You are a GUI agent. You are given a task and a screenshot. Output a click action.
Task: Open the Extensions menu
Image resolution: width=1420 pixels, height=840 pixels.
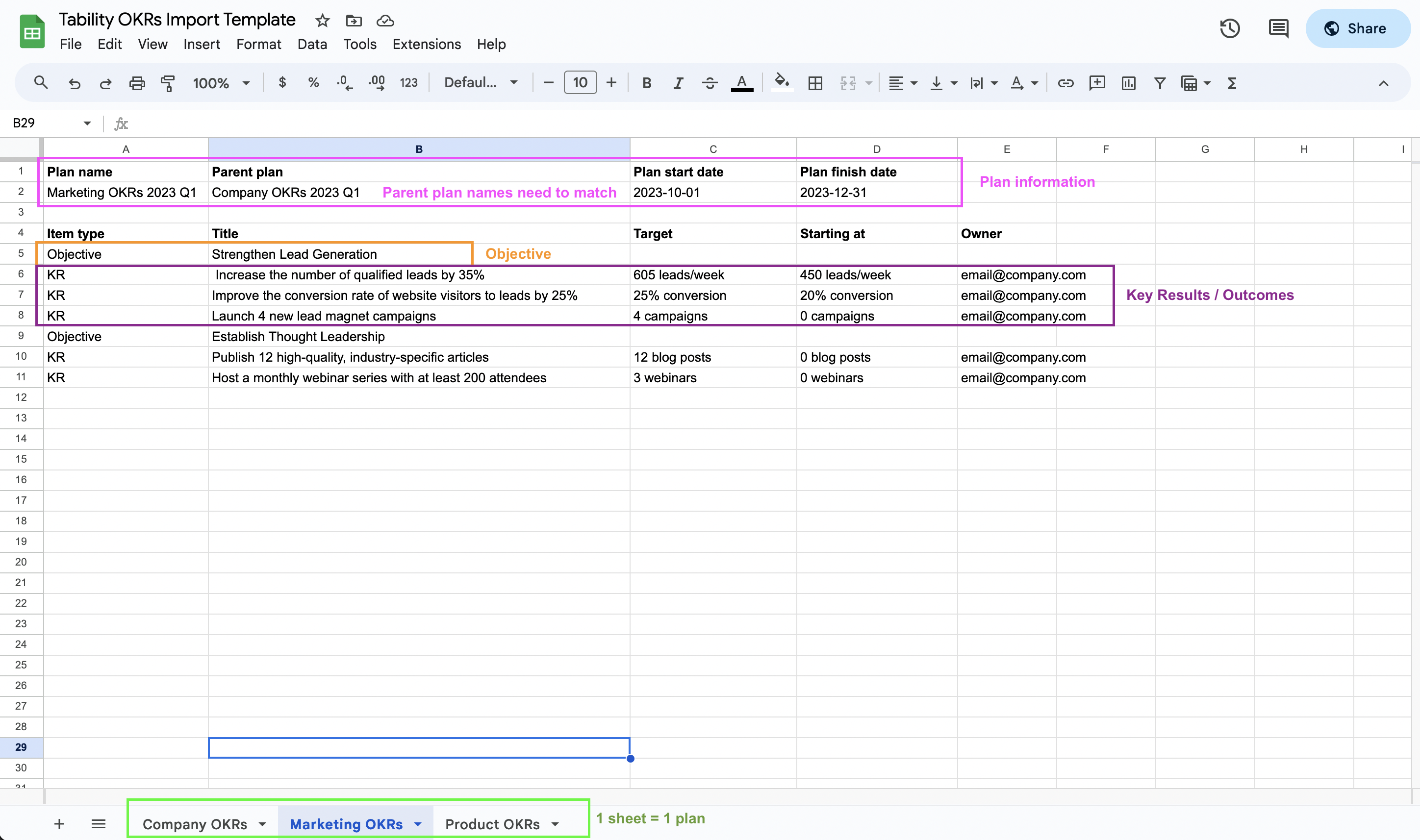[x=426, y=44]
